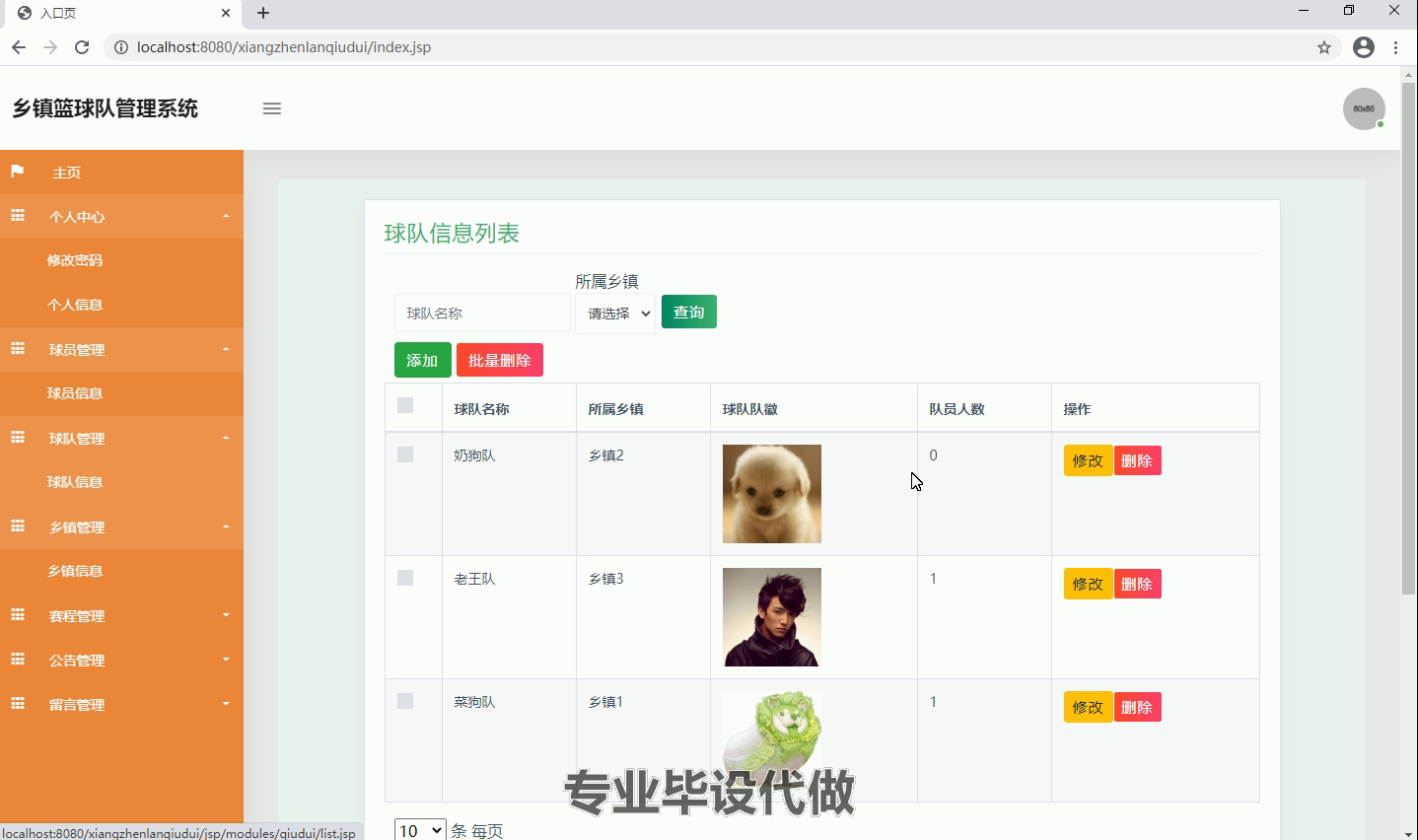
Task: View site information icon in address bar
Action: point(121,47)
